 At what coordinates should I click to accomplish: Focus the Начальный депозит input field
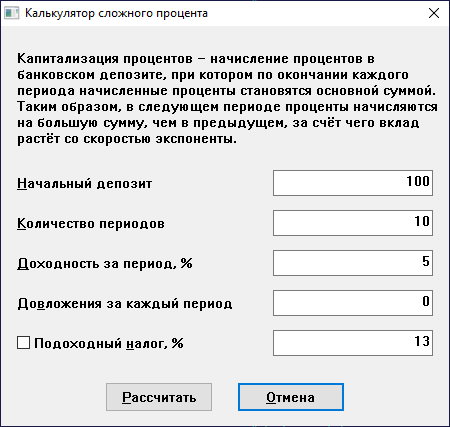(x=353, y=183)
